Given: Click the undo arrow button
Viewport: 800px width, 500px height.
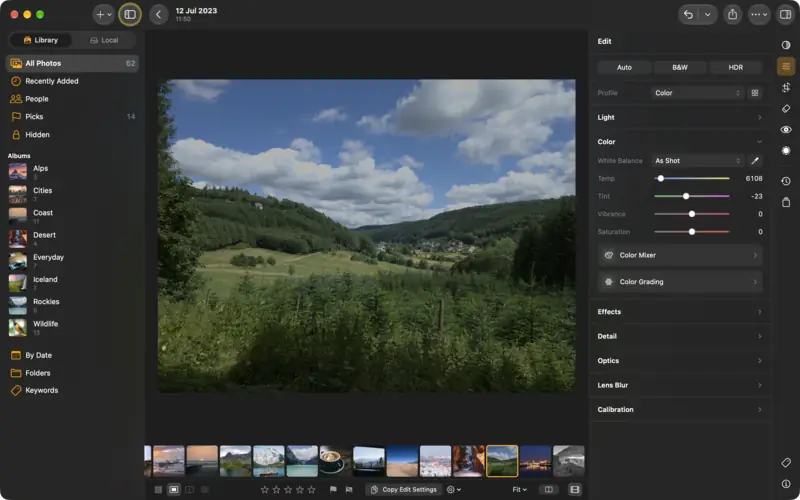Looking at the screenshot, I should (688, 15).
